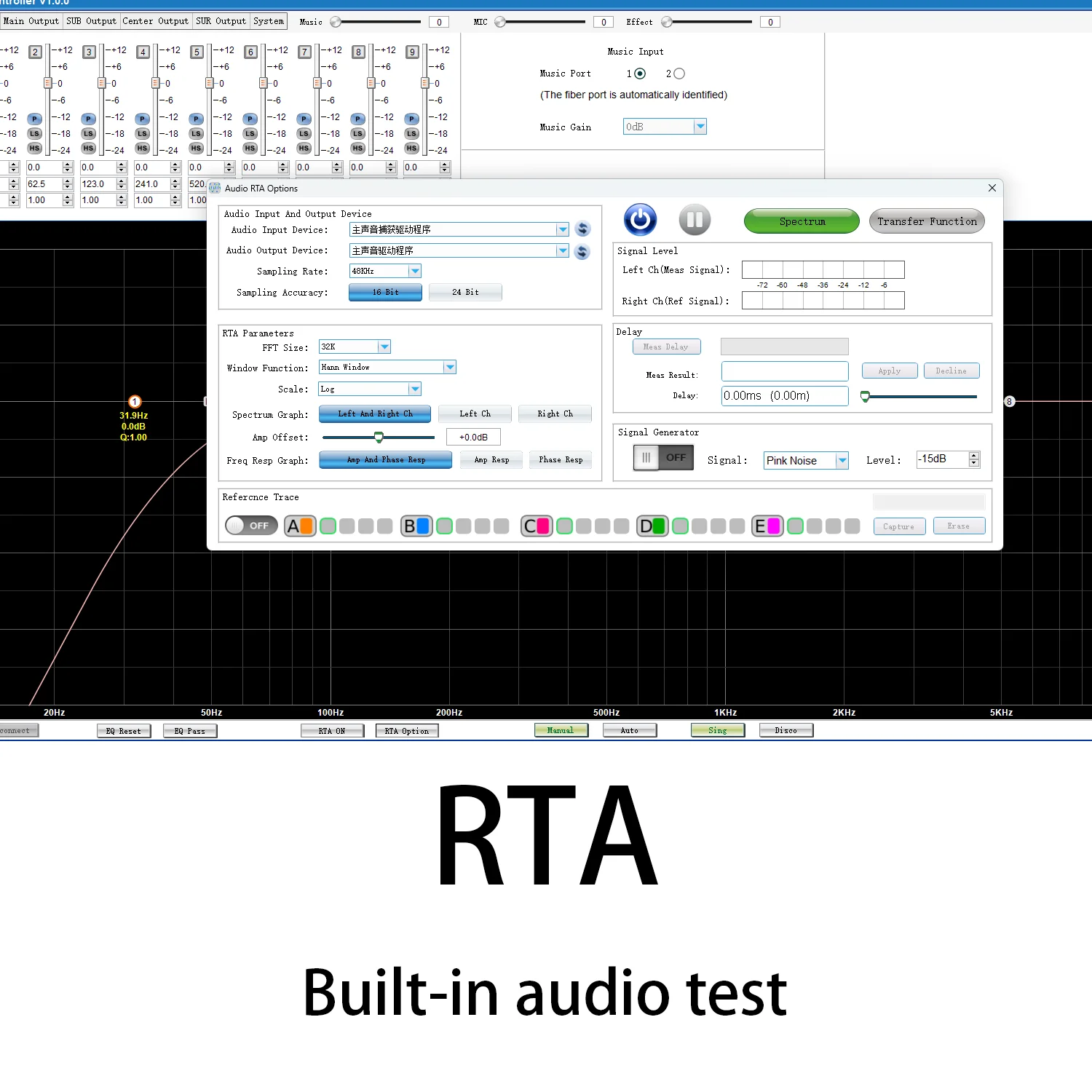Select Music Port 2 radio button
This screenshot has width=1092, height=1092.
coord(679,74)
